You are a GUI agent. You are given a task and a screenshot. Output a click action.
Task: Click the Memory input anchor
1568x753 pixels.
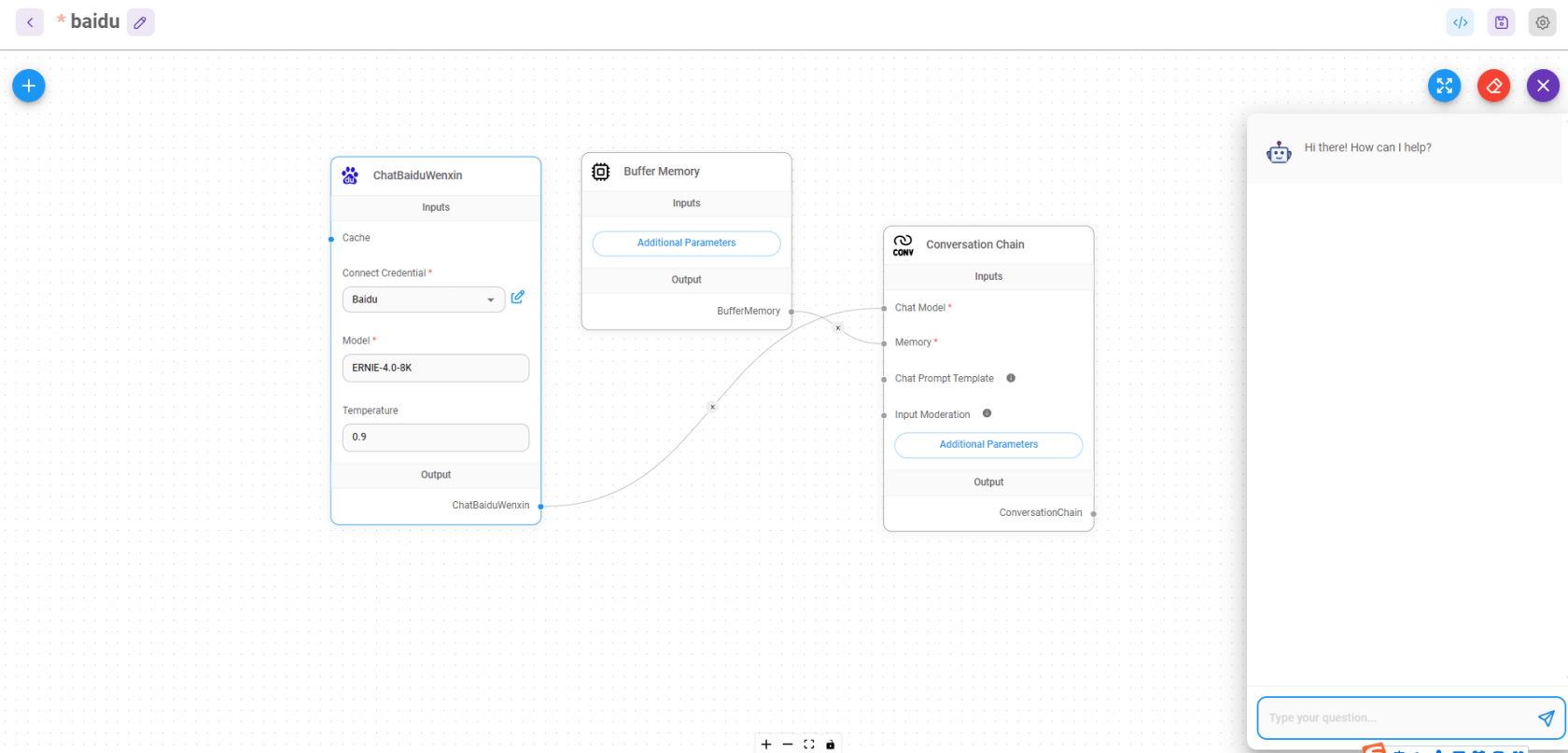(x=884, y=343)
